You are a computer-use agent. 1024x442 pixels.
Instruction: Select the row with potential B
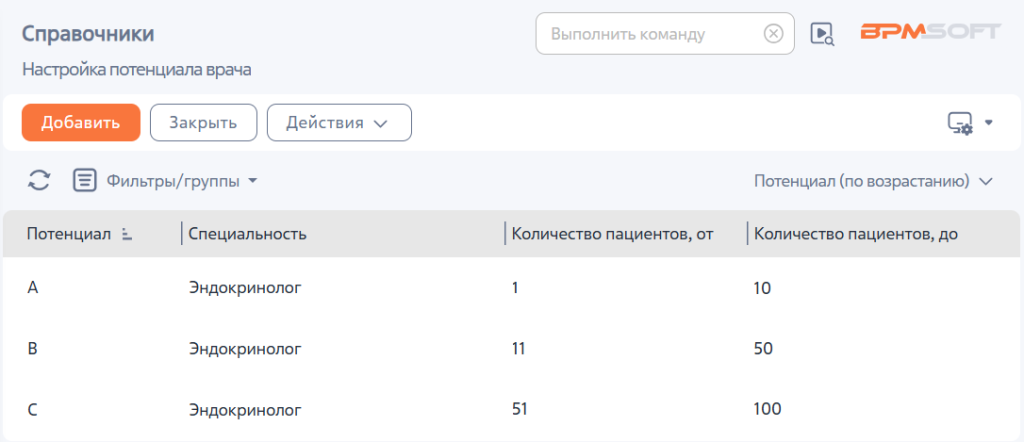pyautogui.click(x=511, y=349)
